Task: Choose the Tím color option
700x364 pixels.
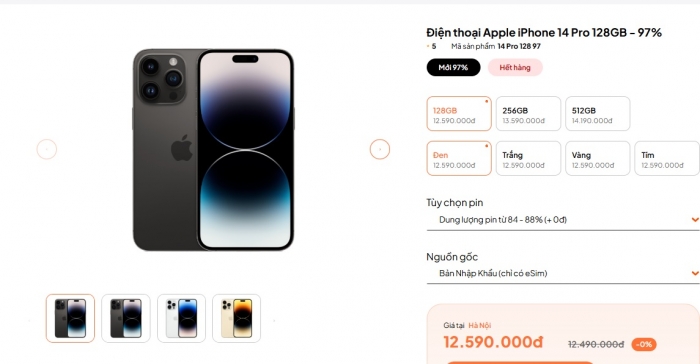Action: [667, 159]
